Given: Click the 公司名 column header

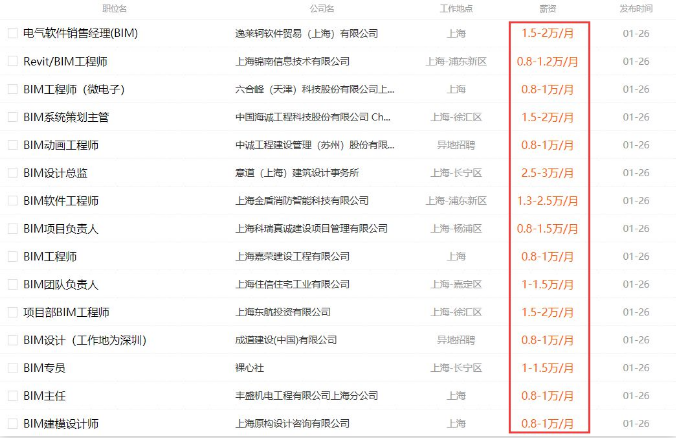Looking at the screenshot, I should (322, 8).
